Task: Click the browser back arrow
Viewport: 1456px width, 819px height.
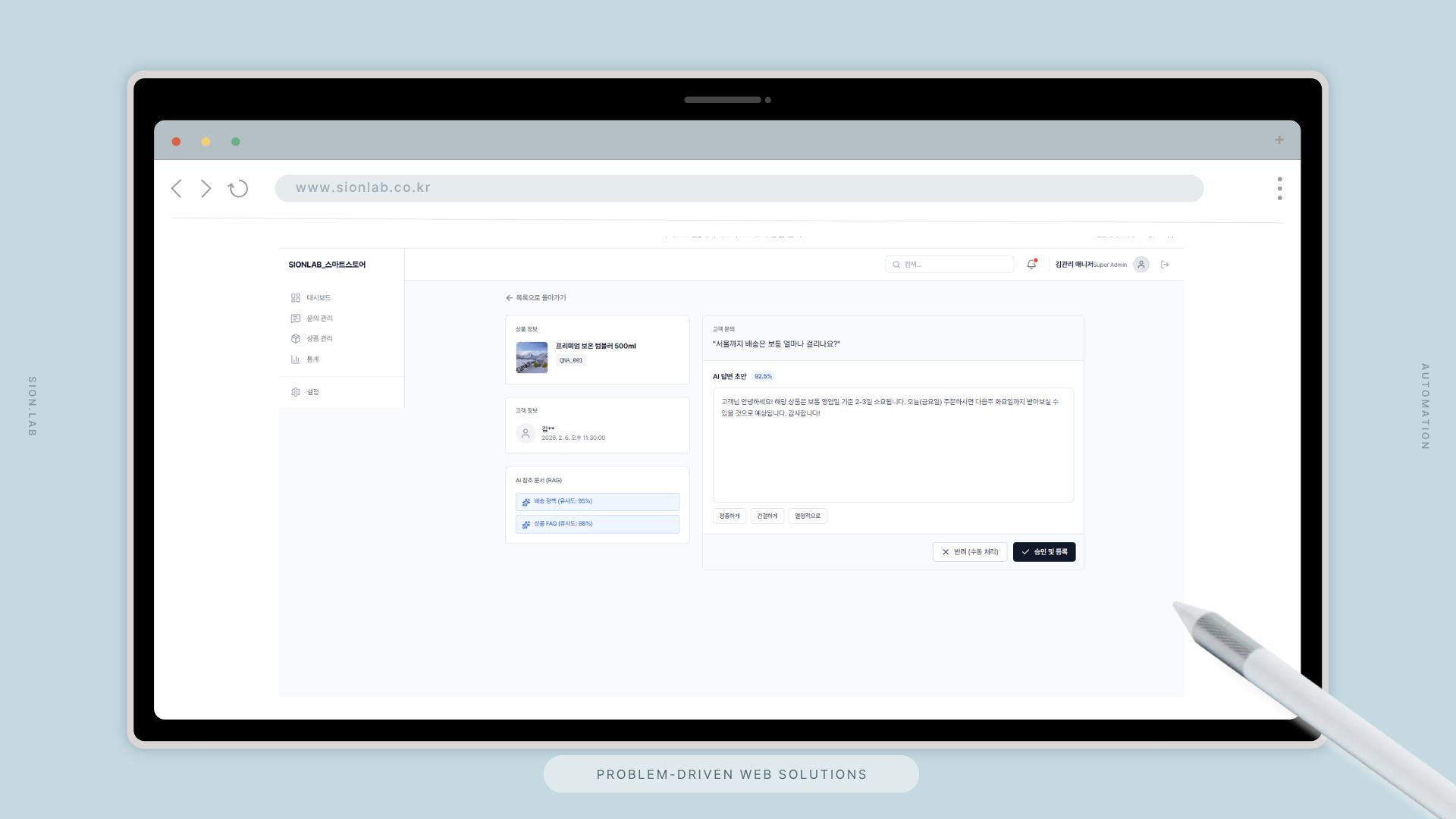Action: pos(177,189)
